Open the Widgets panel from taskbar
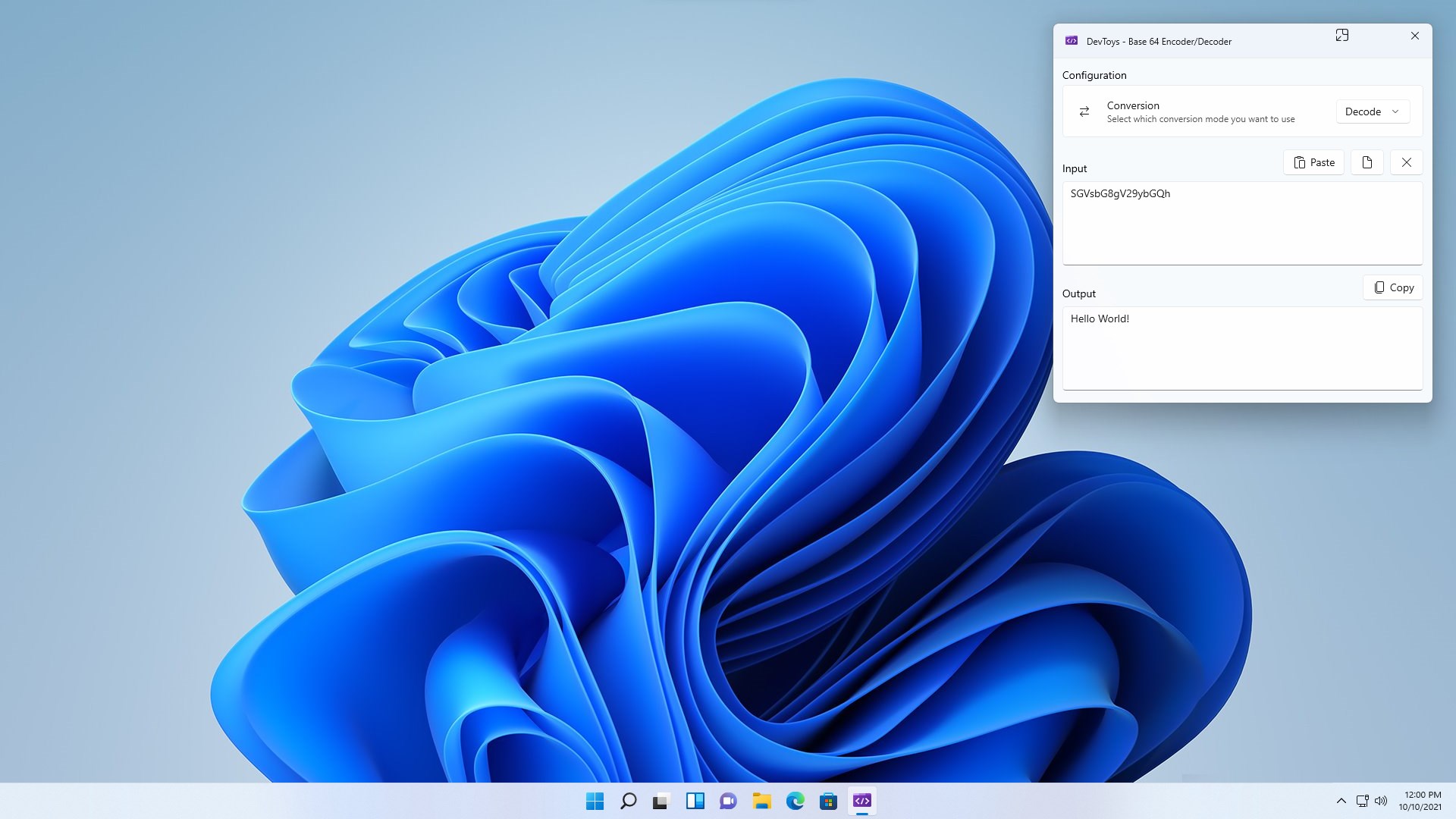This screenshot has width=1456, height=819. 695,801
